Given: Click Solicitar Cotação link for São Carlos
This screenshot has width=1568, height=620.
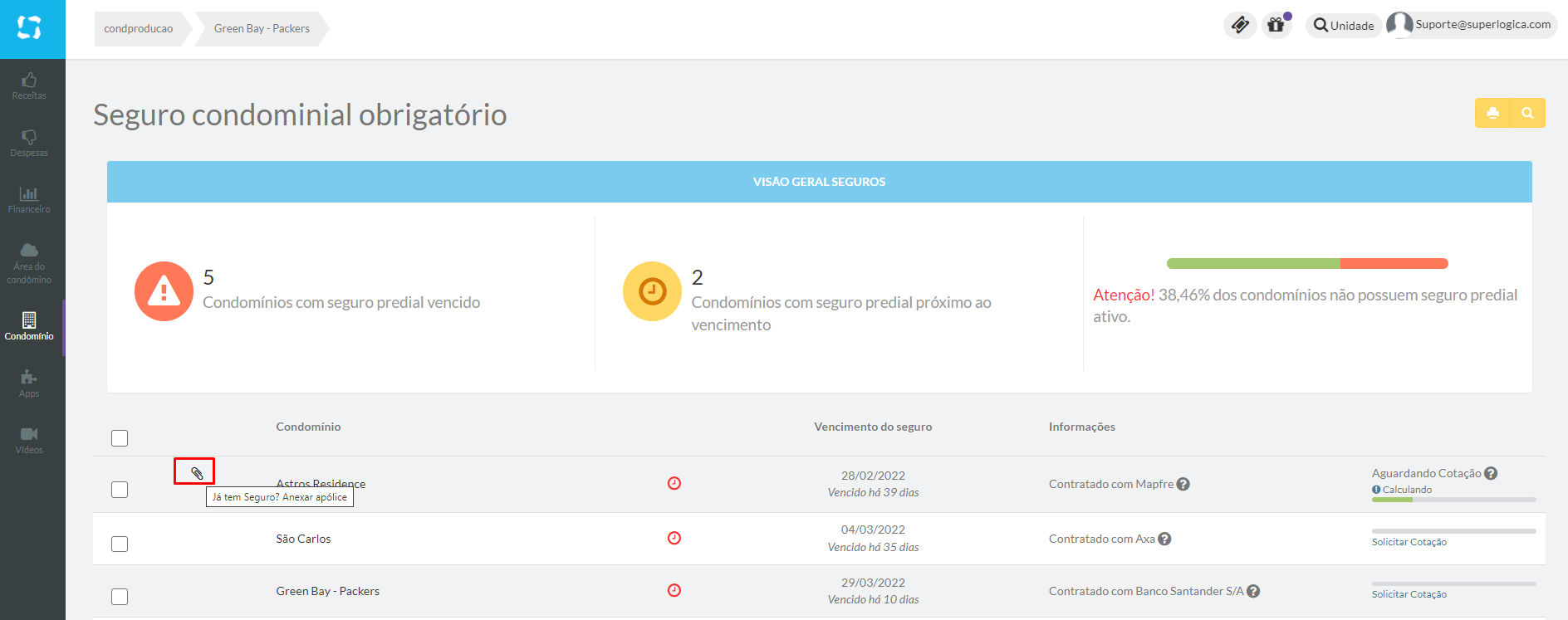Looking at the screenshot, I should click(x=1409, y=542).
